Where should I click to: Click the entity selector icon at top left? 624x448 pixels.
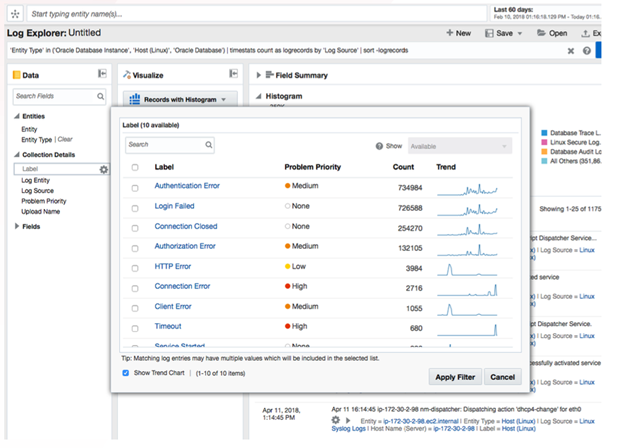12,15
